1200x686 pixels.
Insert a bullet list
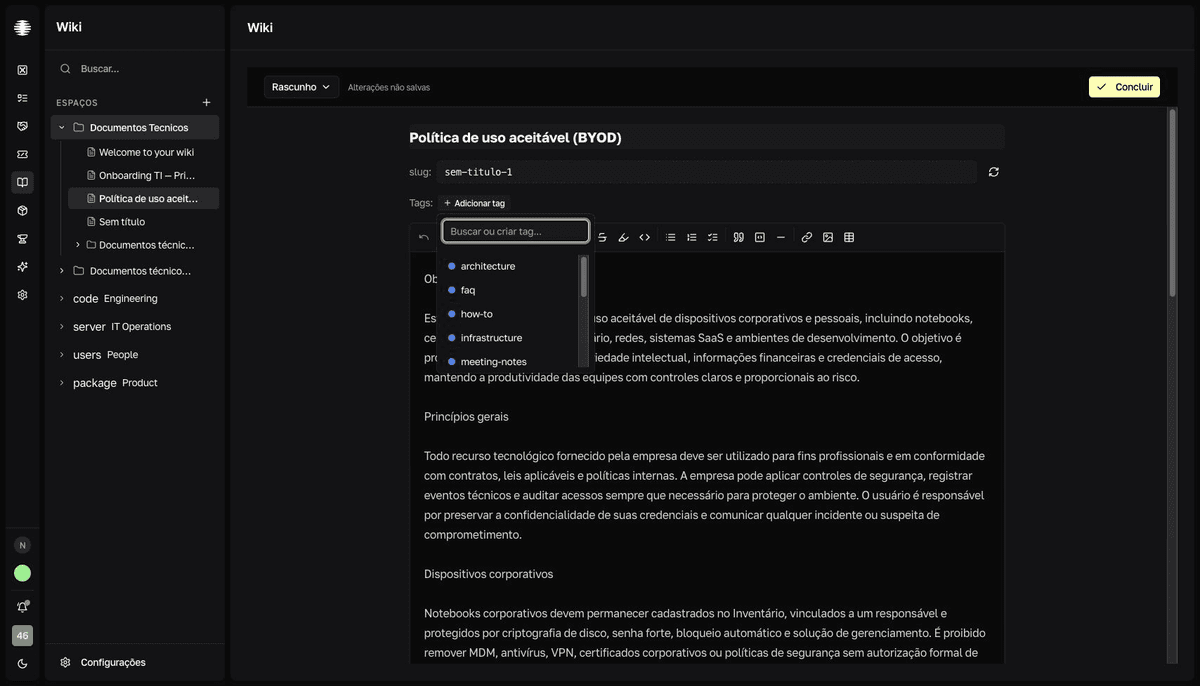671,237
